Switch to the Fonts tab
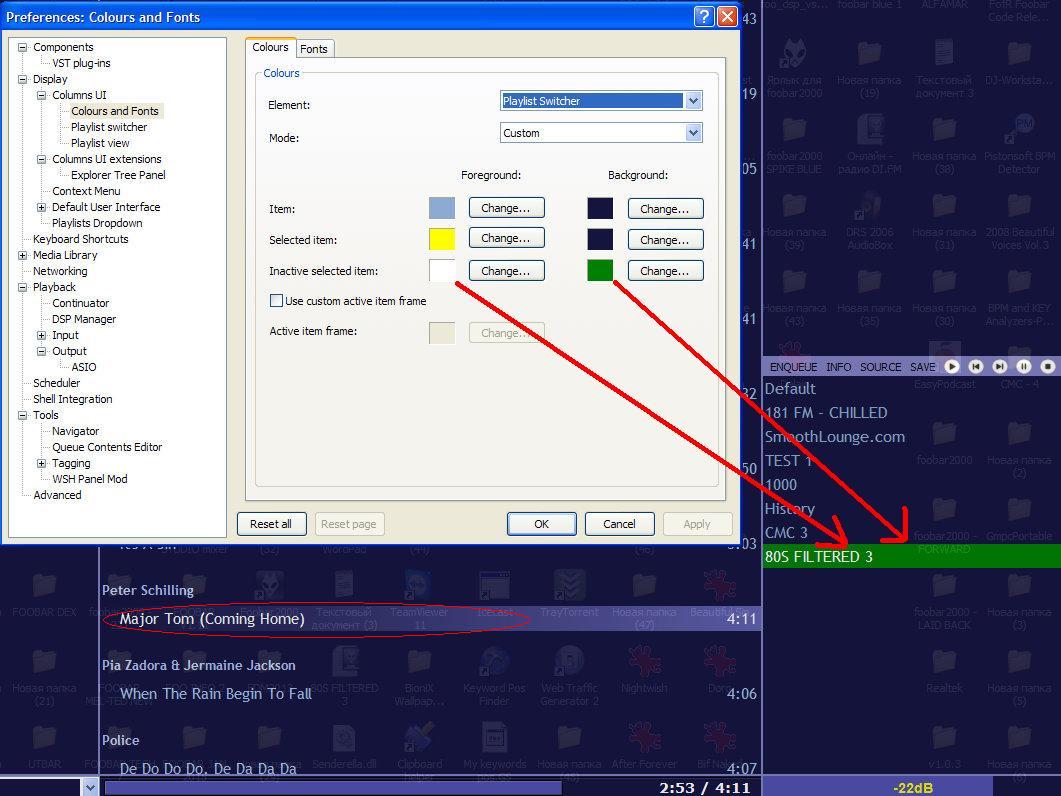This screenshot has height=796, width=1061. click(314, 49)
